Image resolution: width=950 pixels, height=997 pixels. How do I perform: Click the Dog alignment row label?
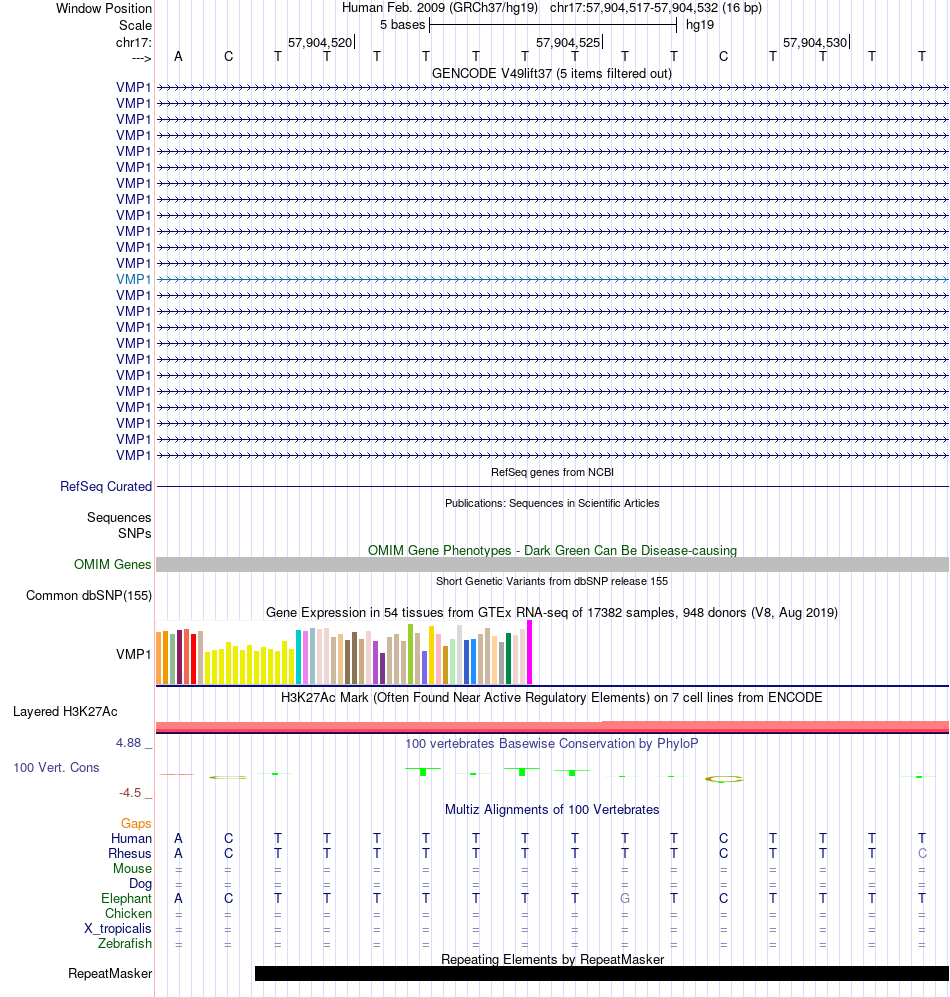coord(141,884)
